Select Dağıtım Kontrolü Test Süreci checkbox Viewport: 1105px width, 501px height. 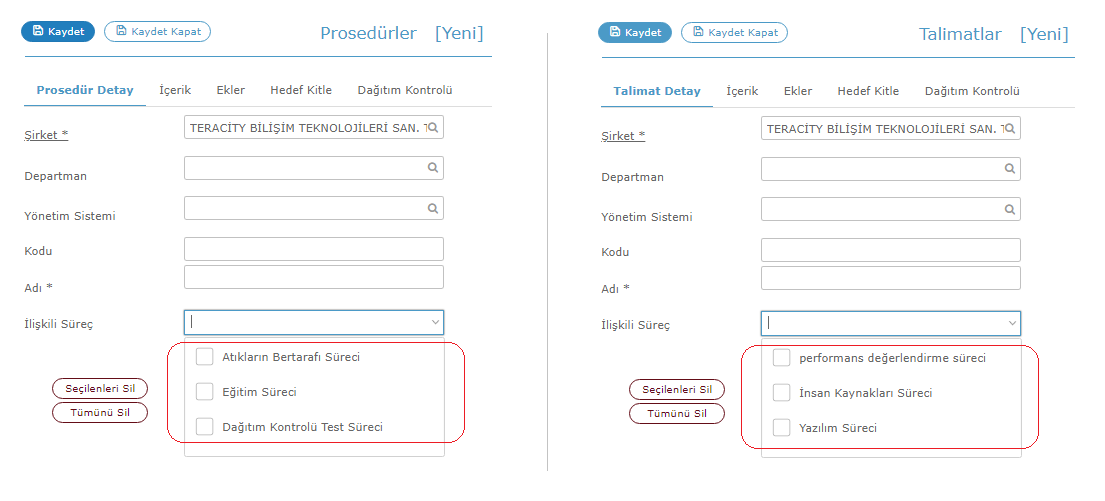point(204,426)
